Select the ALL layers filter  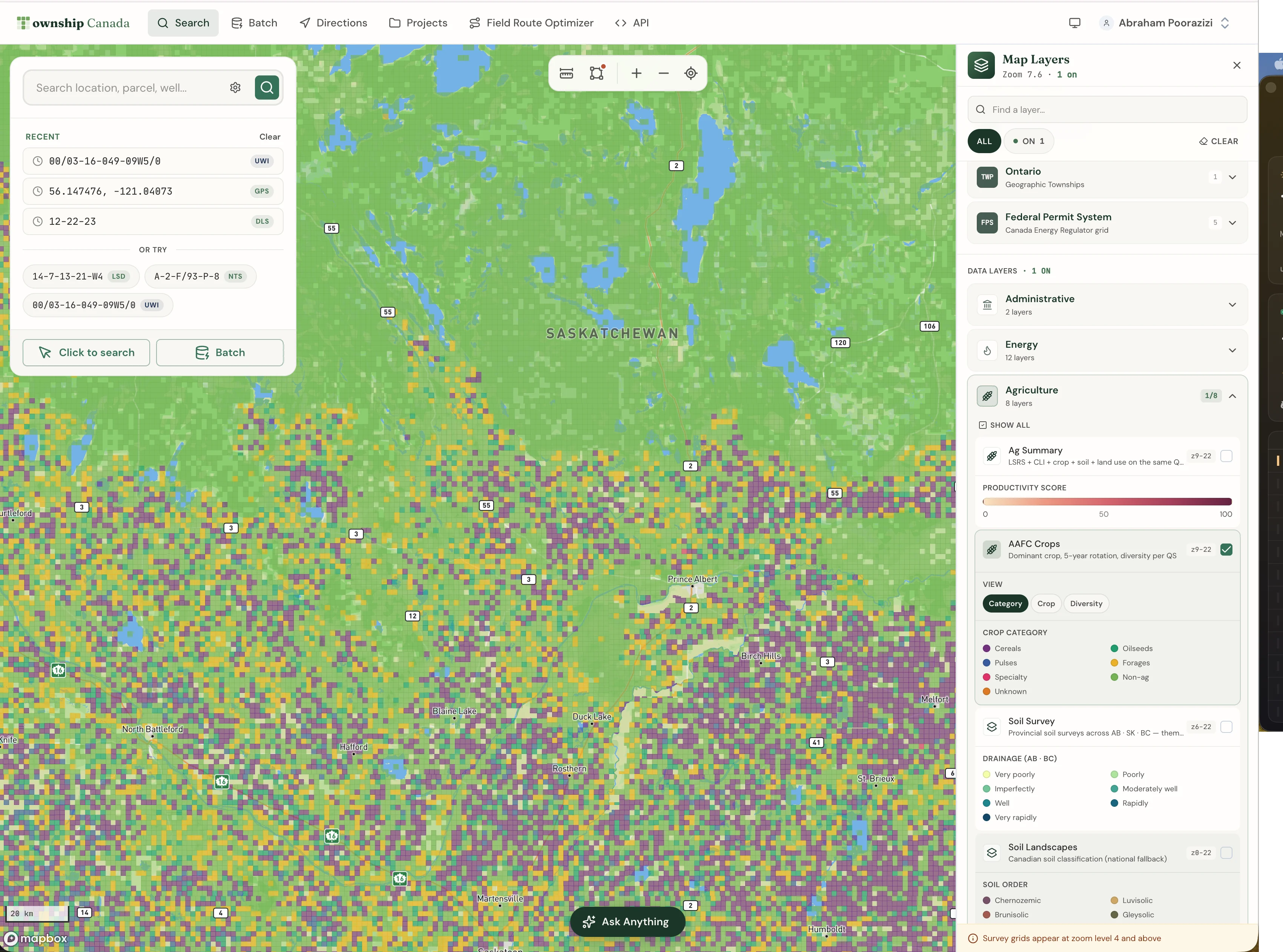pos(984,141)
